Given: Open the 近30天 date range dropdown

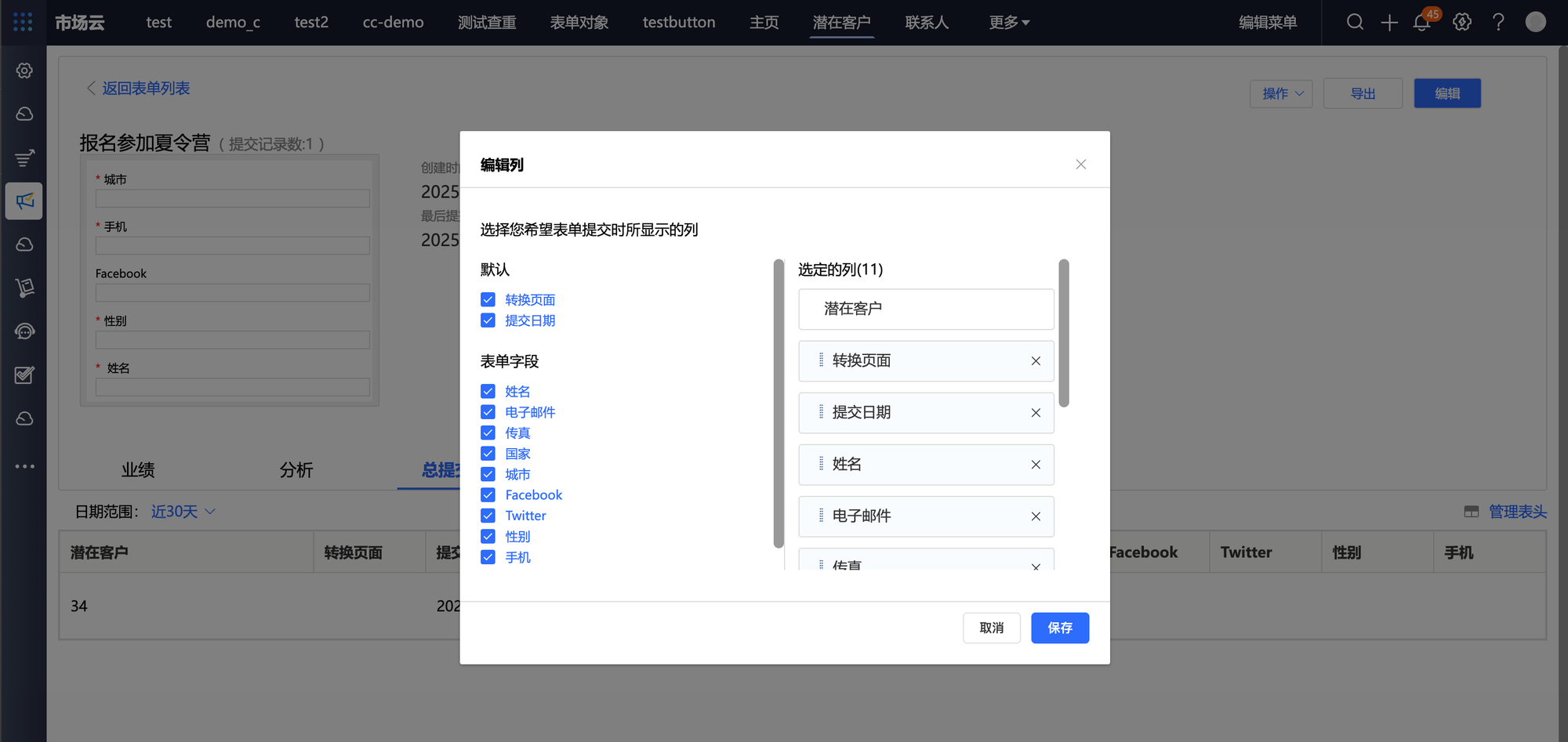Looking at the screenshot, I should (x=183, y=512).
